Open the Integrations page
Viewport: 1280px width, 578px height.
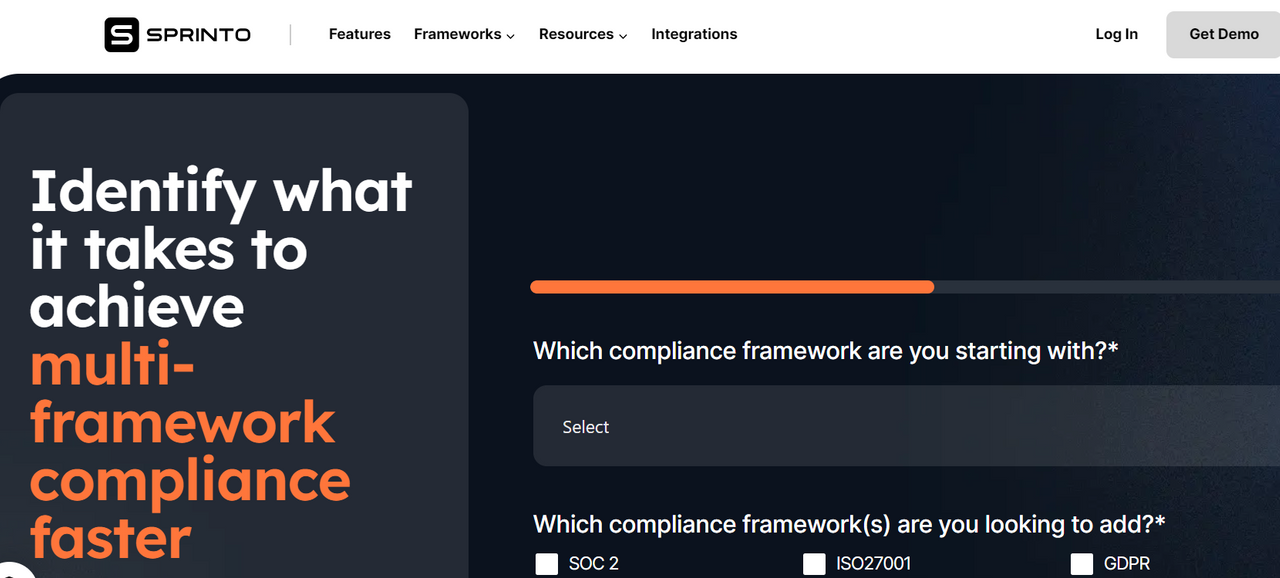(x=694, y=34)
